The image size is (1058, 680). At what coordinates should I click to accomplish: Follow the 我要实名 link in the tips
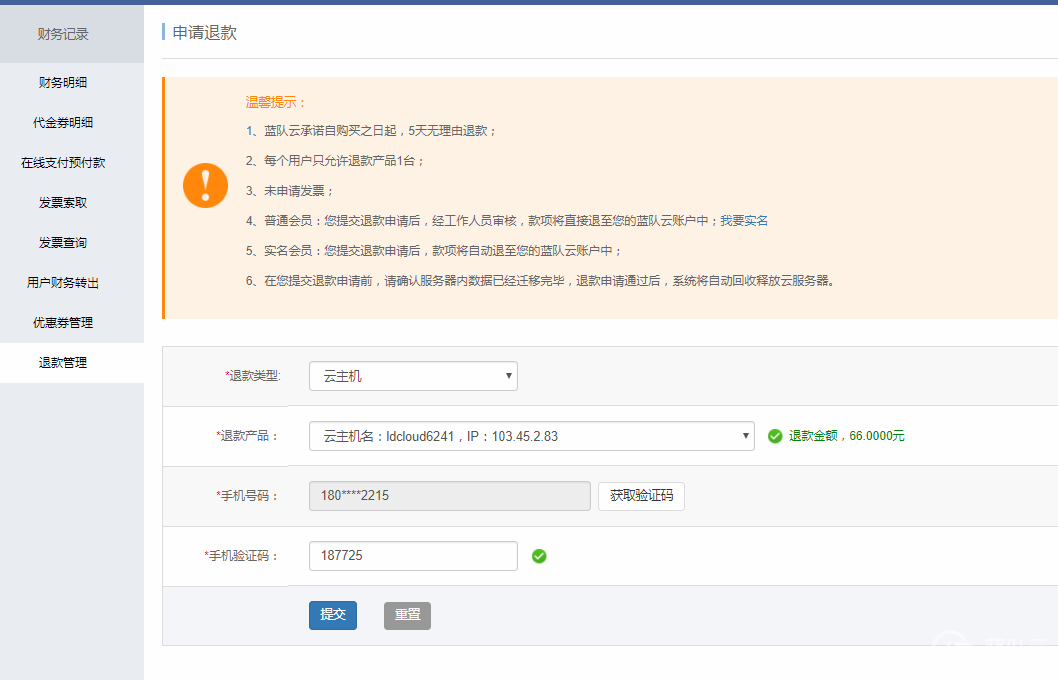point(744,221)
